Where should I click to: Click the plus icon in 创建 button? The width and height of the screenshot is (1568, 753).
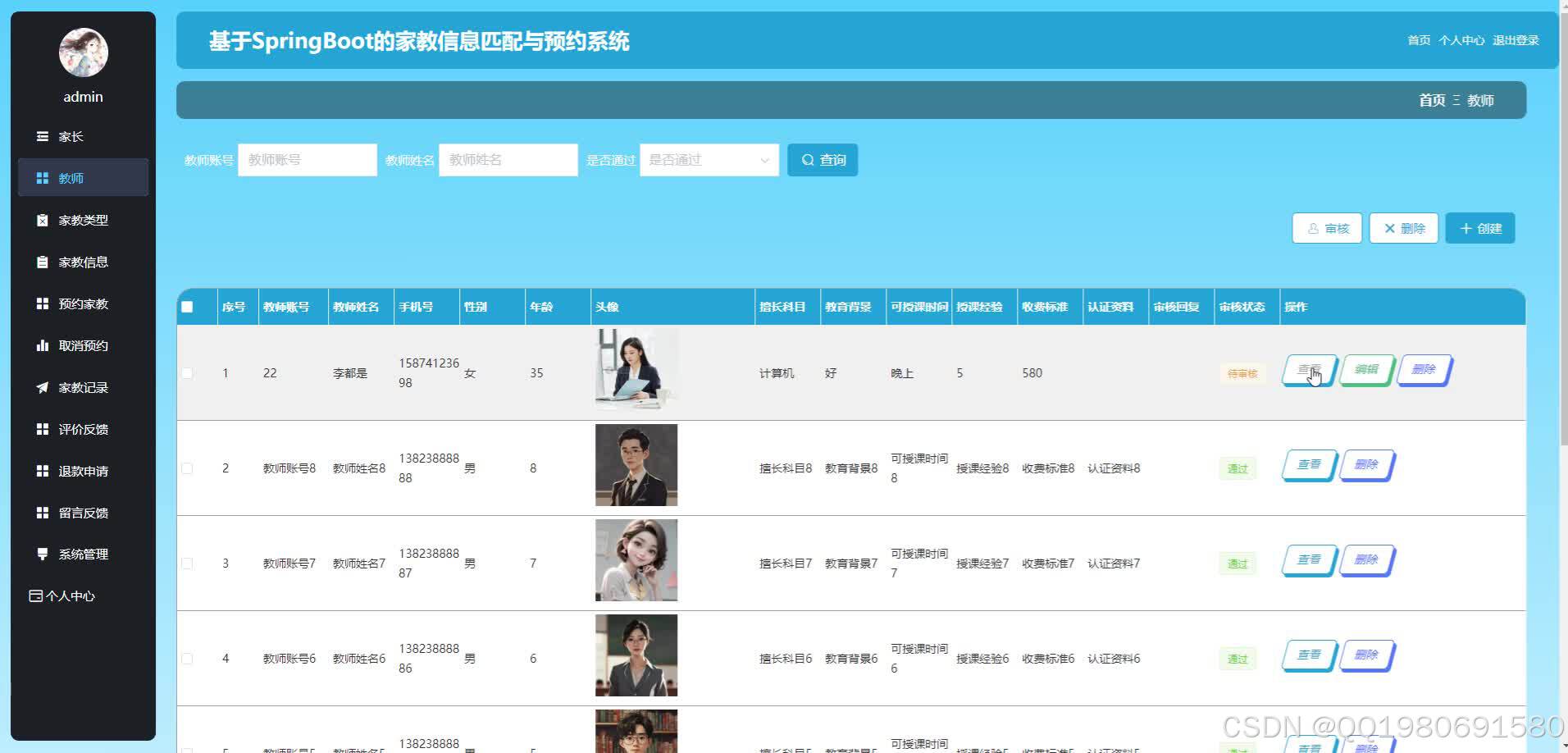coord(1465,228)
